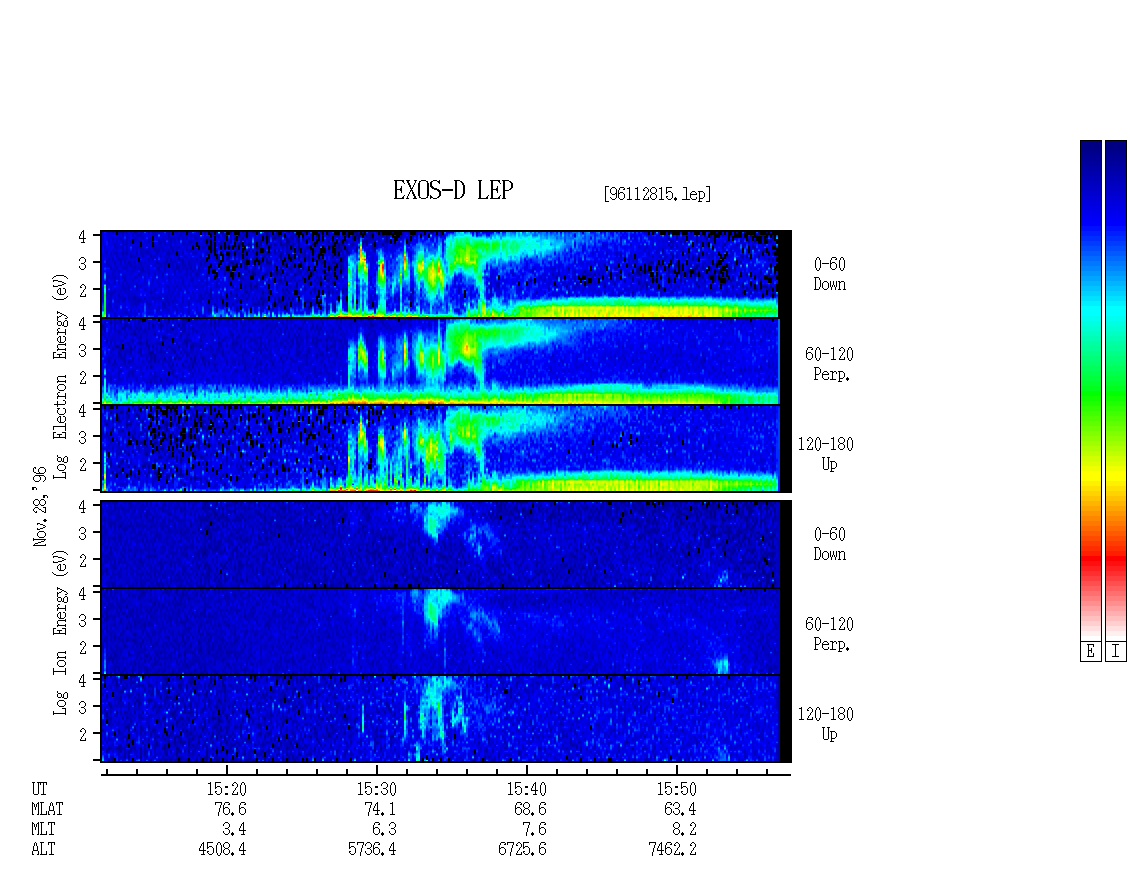Image resolution: width=1130 pixels, height=875 pixels.
Task: Click the electron color scale bar above E
Action: click(x=1090, y=390)
